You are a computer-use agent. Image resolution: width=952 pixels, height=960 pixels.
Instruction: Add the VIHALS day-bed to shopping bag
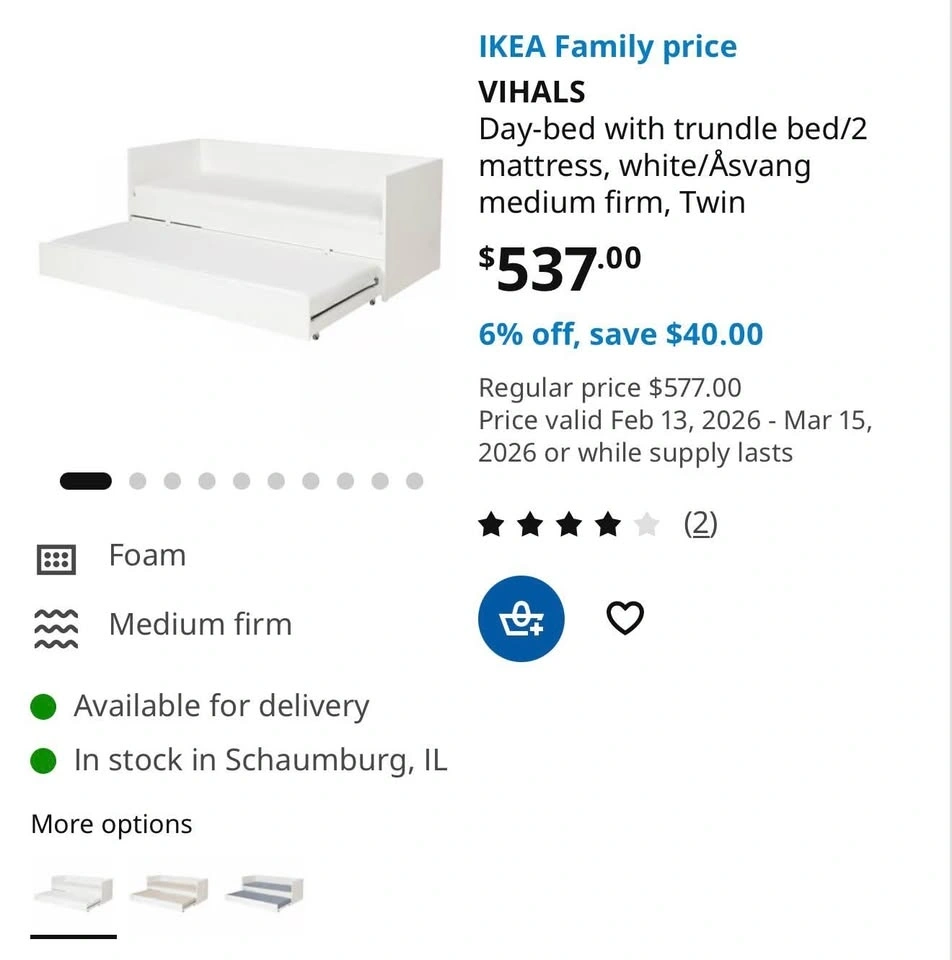pos(520,619)
